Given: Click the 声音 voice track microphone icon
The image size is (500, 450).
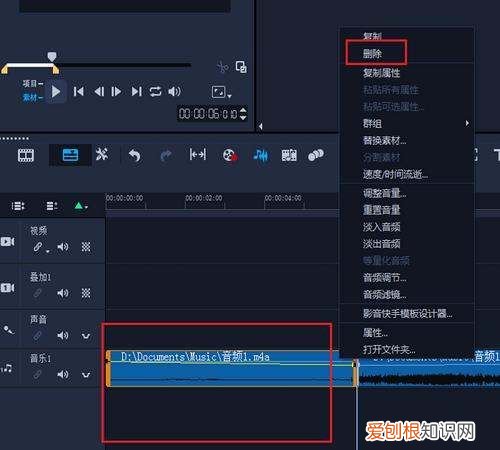Looking at the screenshot, I should (8, 330).
